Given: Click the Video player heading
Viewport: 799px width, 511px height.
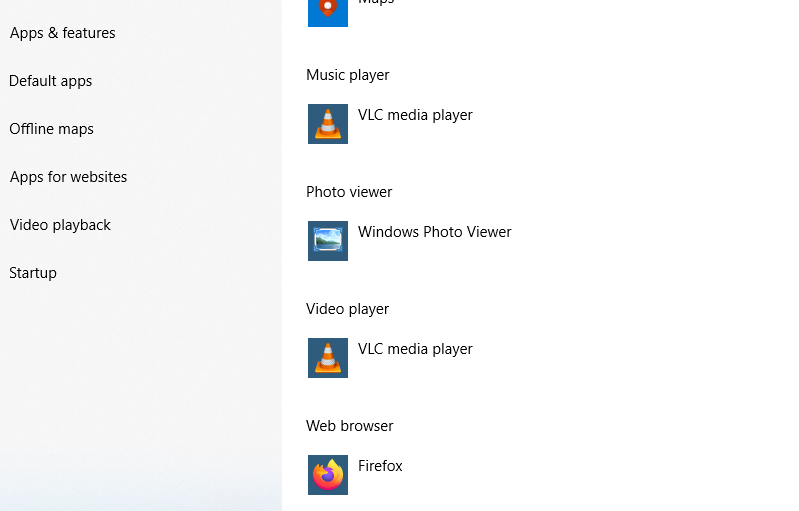Looking at the screenshot, I should (348, 309).
